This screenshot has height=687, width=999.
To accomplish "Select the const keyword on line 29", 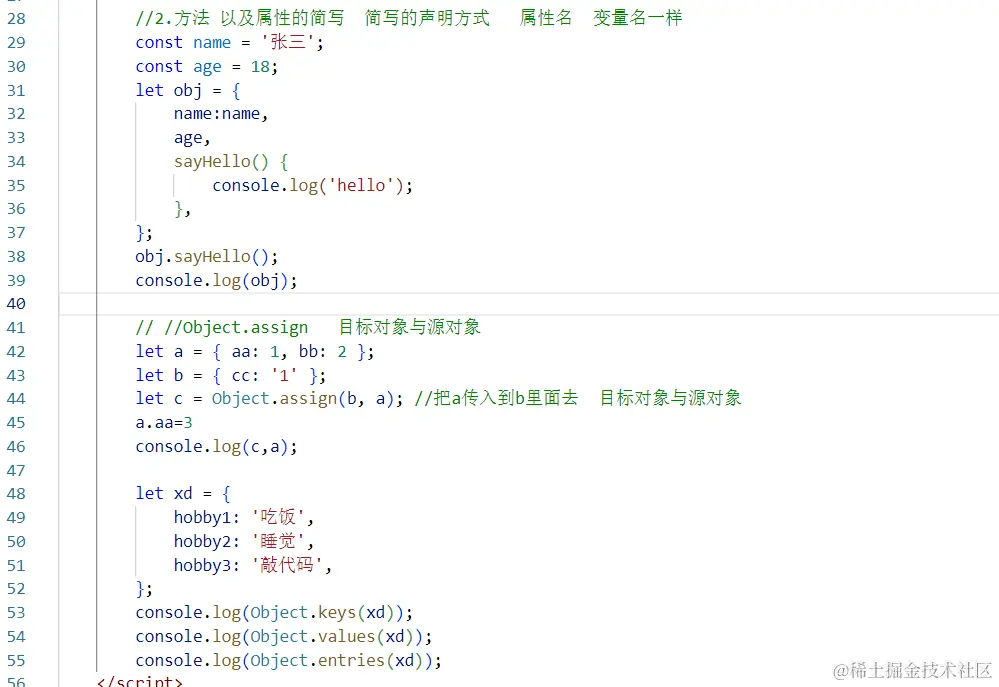I will [159, 42].
